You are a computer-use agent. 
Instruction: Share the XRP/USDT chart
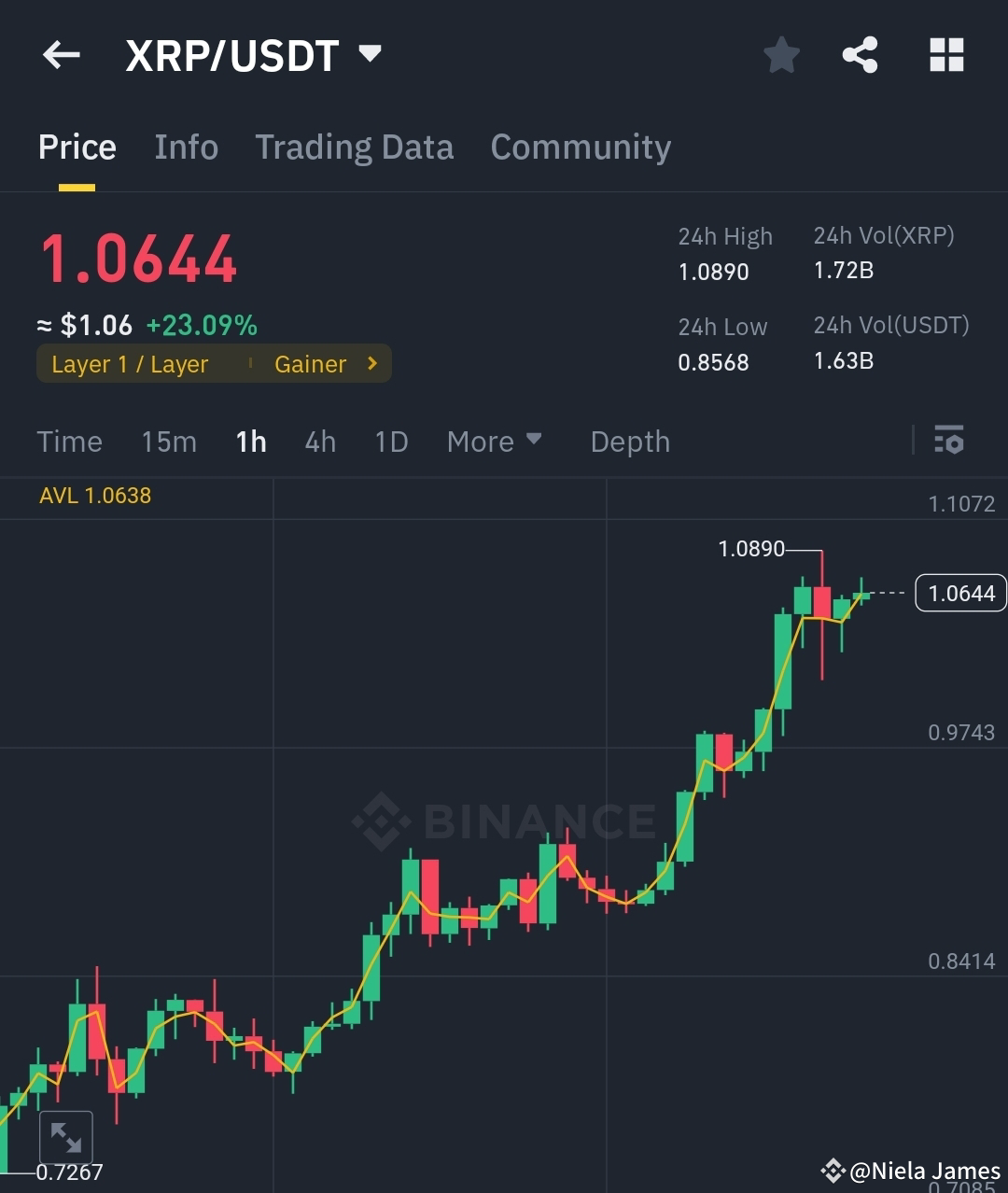[x=860, y=55]
